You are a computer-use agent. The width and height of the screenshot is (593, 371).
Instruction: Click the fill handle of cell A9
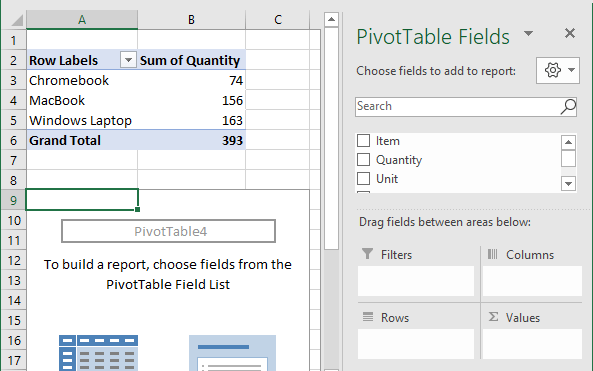[x=137, y=210]
